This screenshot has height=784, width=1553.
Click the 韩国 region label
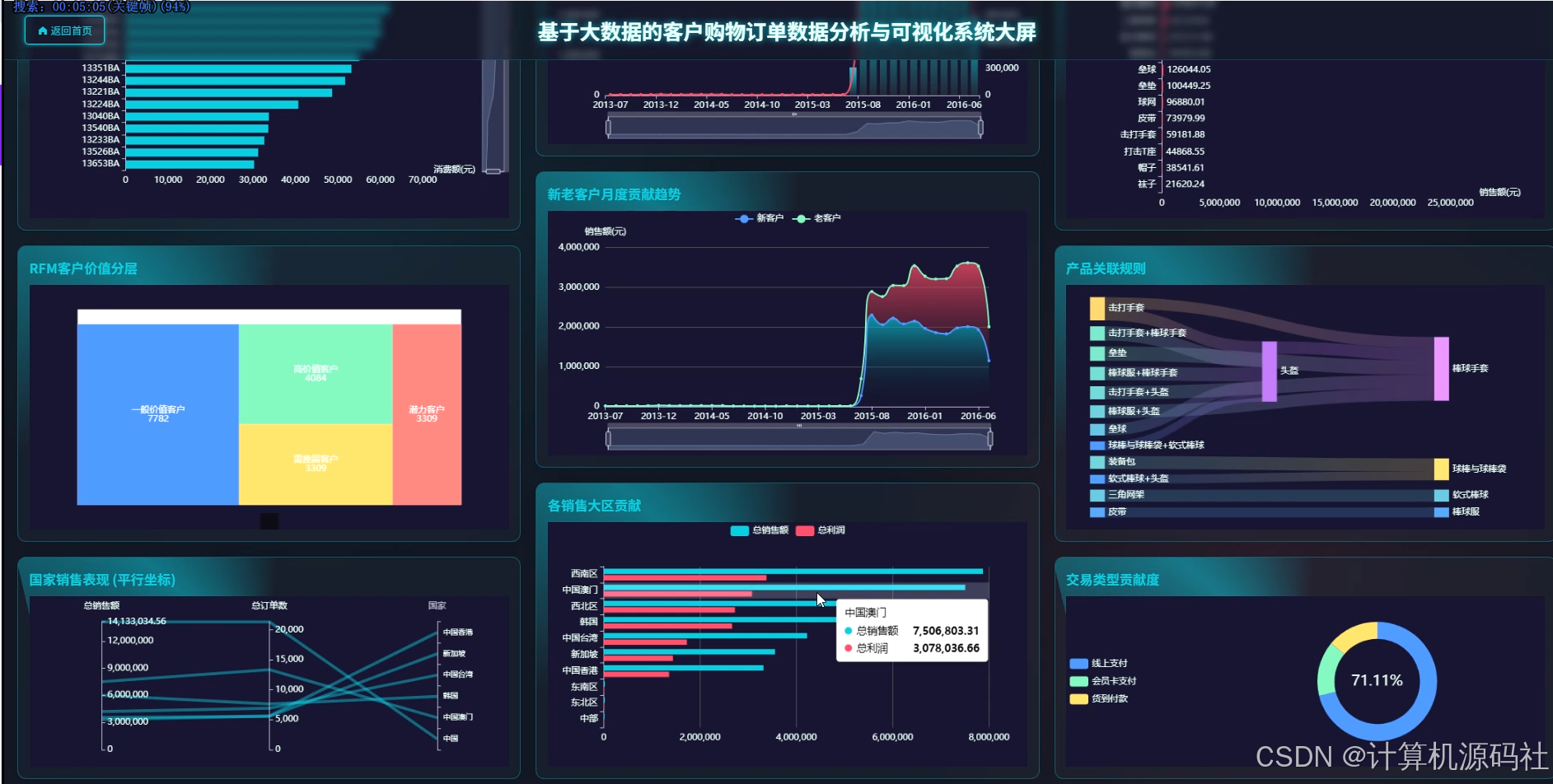(588, 622)
